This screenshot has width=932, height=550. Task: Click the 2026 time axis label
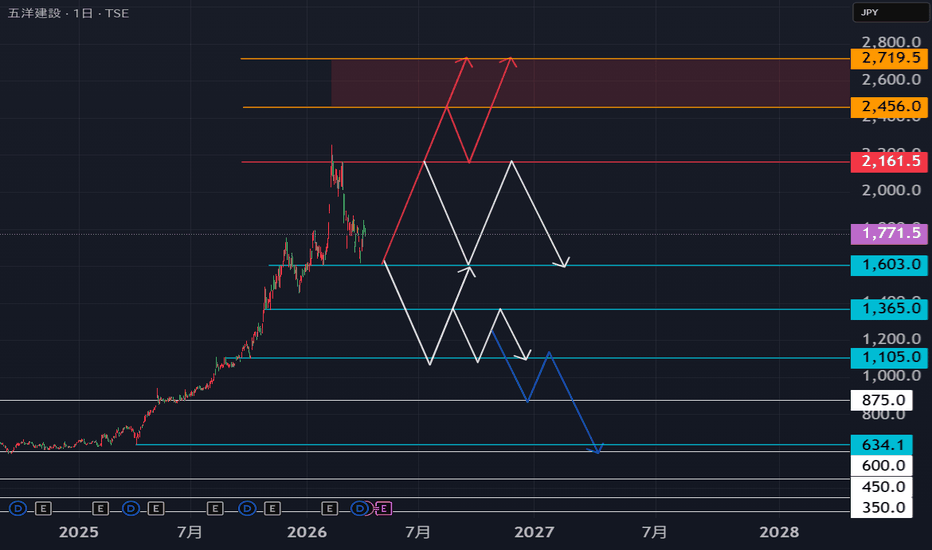point(307,532)
